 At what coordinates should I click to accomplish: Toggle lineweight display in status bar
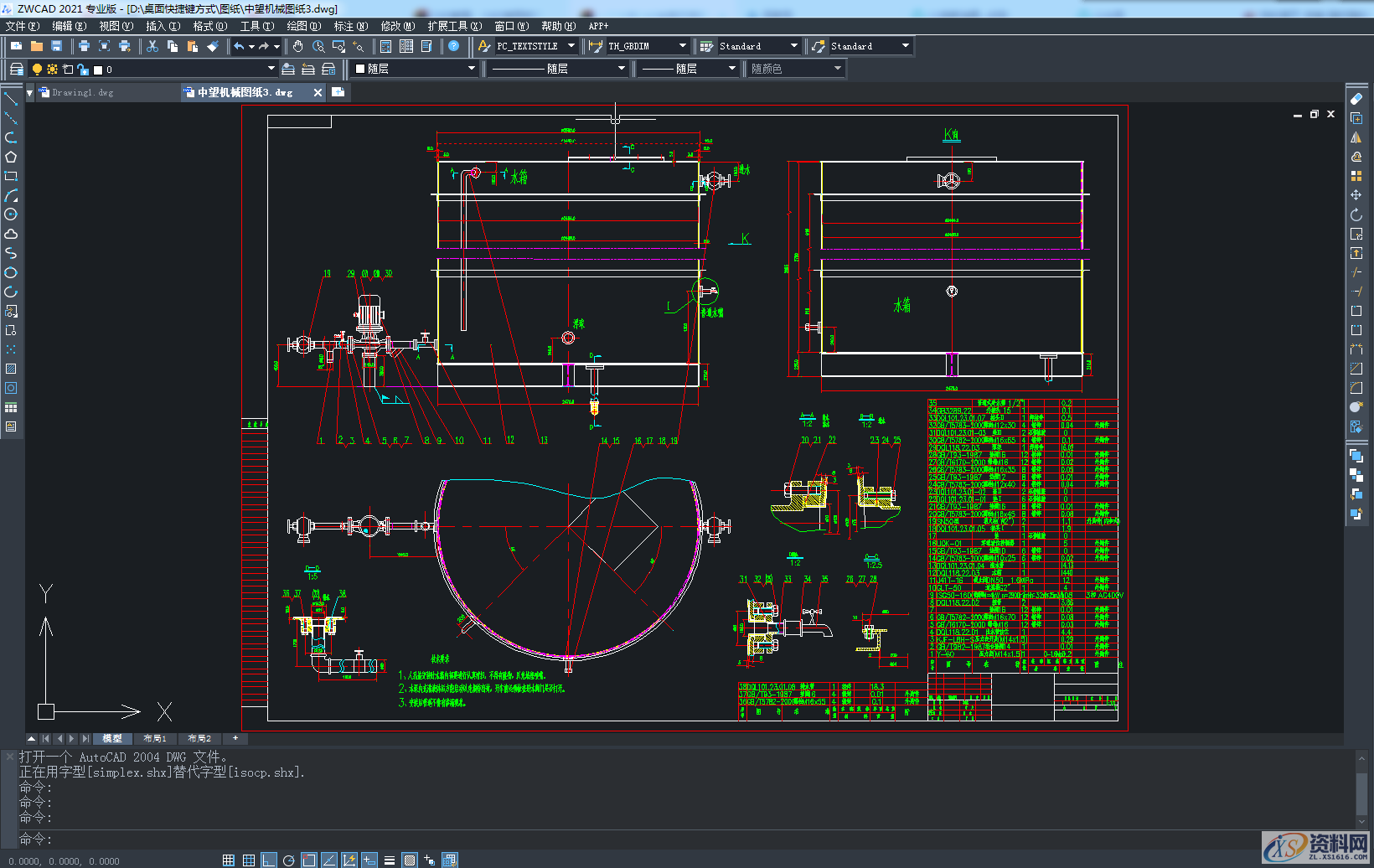click(x=390, y=860)
